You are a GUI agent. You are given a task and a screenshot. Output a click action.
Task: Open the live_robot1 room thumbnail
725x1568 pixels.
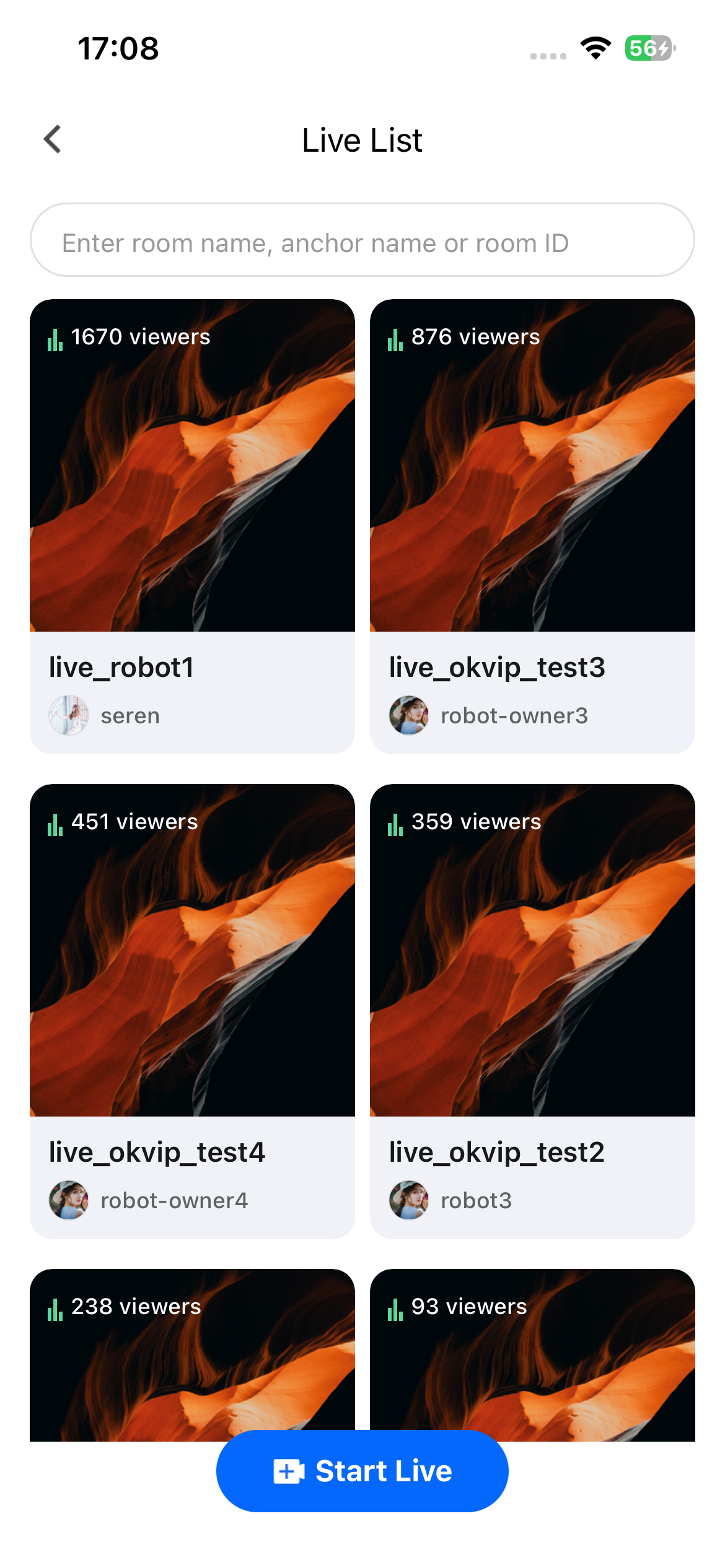pyautogui.click(x=192, y=465)
